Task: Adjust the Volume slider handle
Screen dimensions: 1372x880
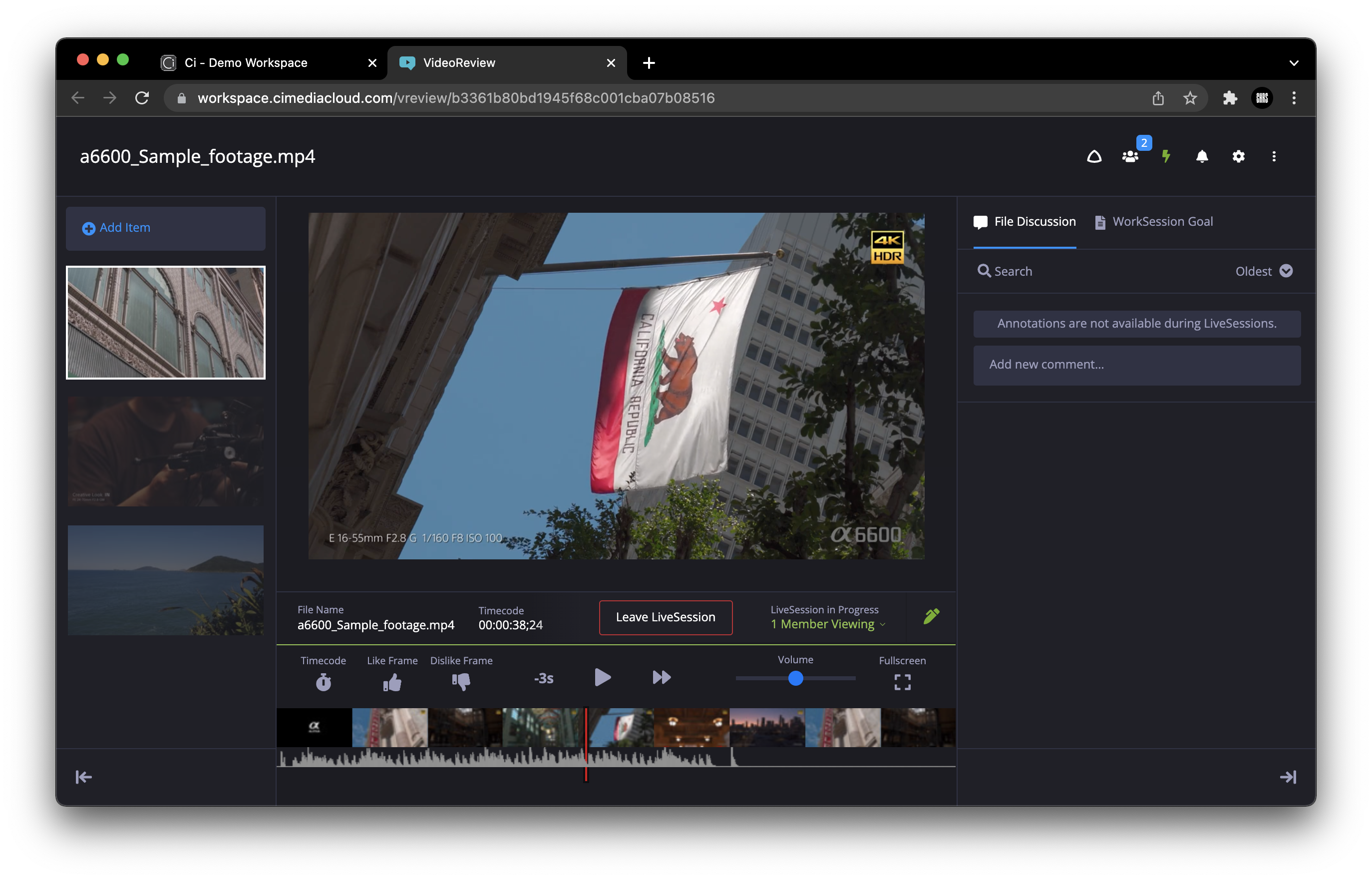Action: (x=795, y=678)
